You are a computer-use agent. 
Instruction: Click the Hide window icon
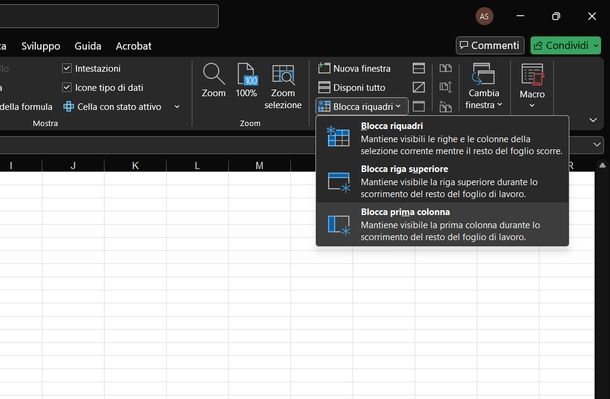(419, 88)
